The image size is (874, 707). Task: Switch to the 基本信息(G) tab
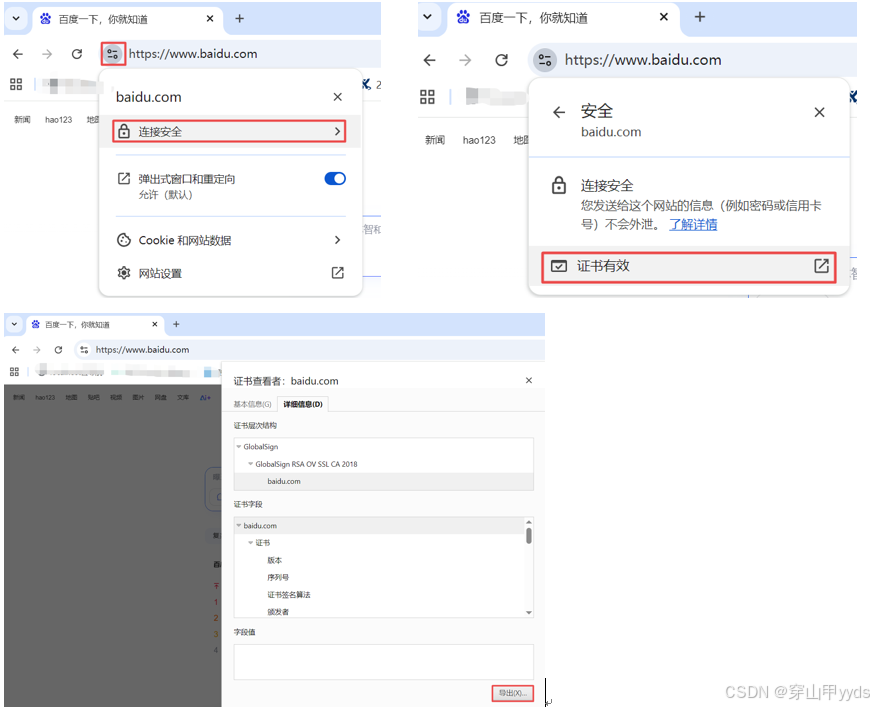(x=253, y=404)
